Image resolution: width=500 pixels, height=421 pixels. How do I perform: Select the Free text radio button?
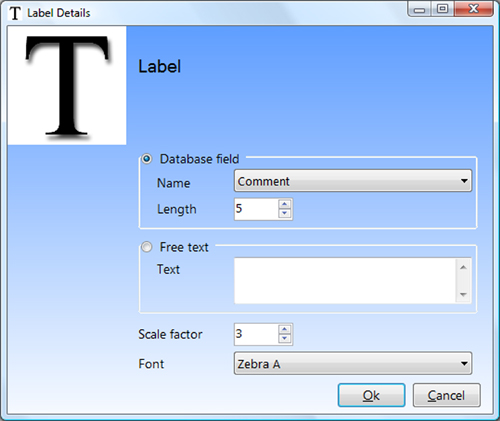coord(147,247)
